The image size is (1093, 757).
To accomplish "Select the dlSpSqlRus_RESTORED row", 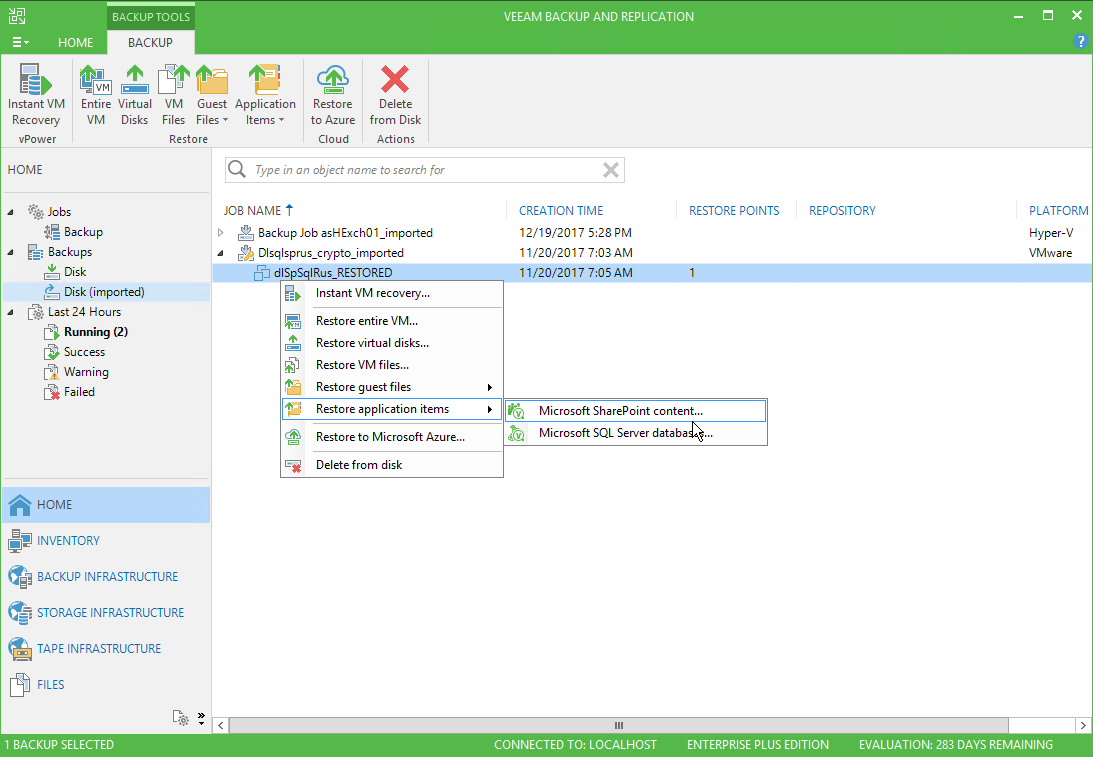I will tap(652, 273).
